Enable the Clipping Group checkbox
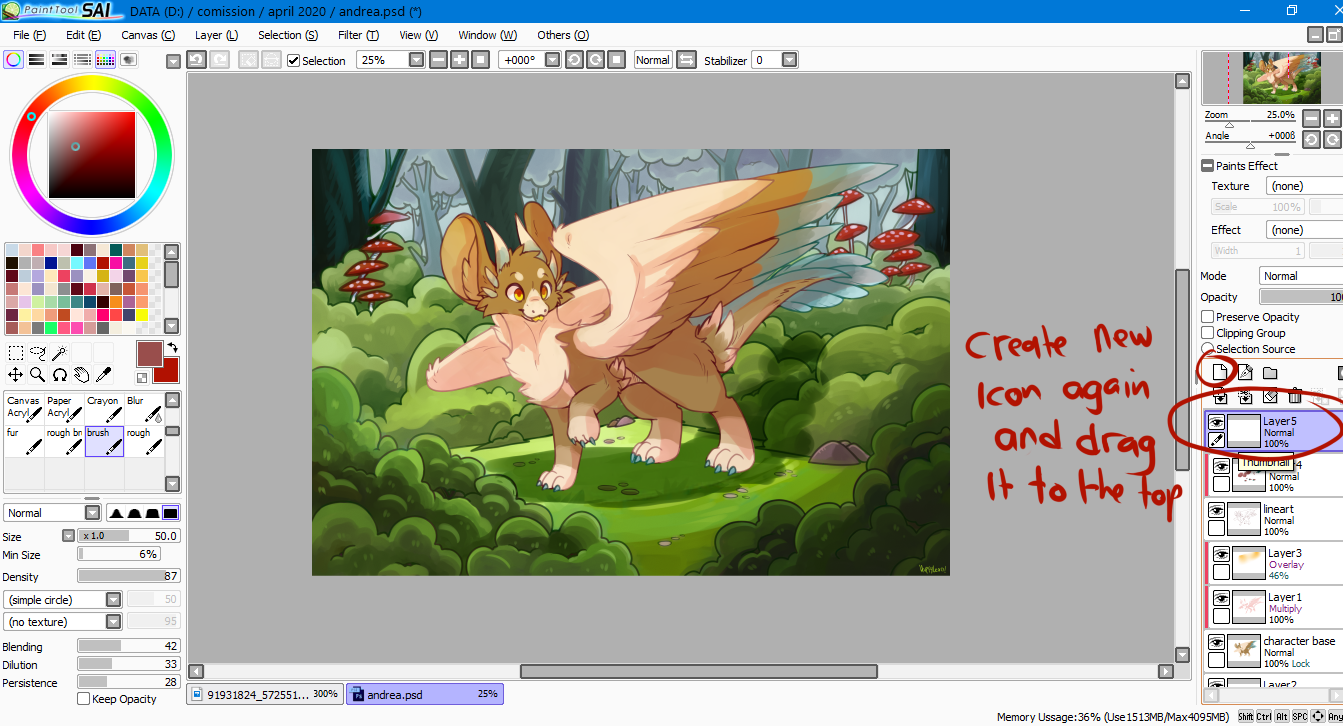The height and width of the screenshot is (726, 1343). click(x=1208, y=333)
